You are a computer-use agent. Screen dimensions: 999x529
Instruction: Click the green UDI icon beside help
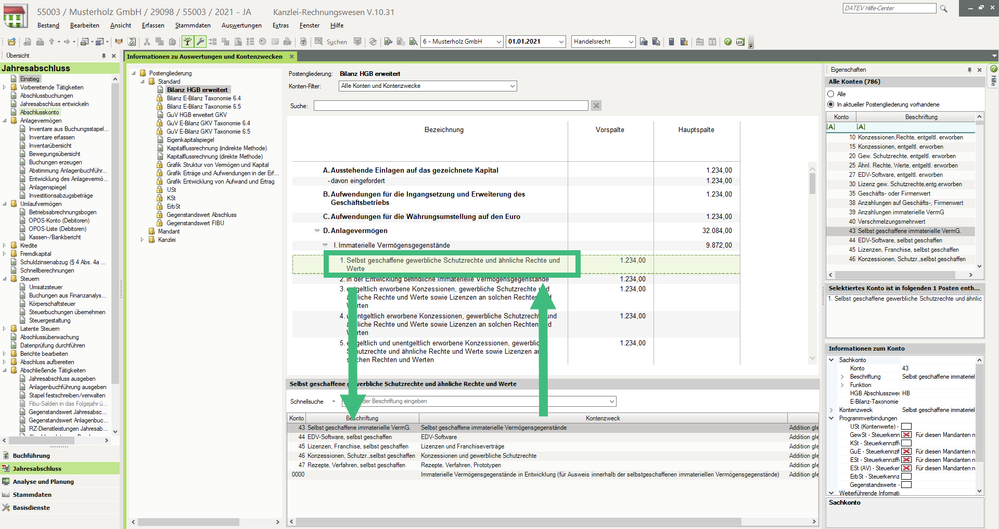(740, 41)
